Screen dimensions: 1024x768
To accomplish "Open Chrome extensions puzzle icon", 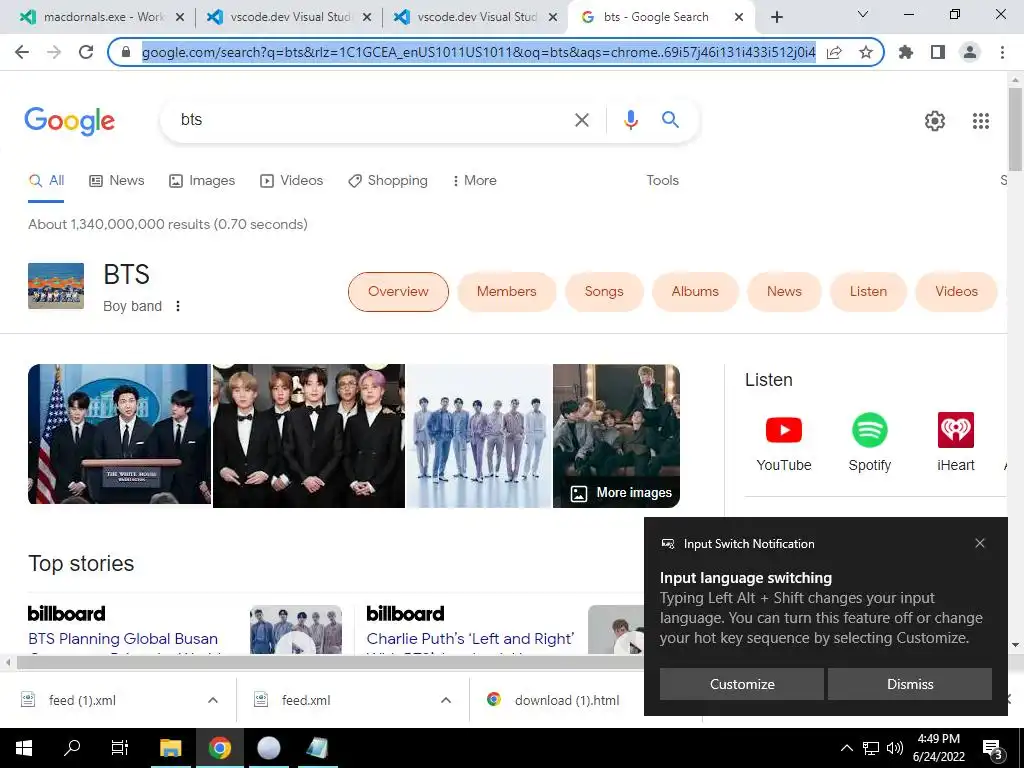I will [906, 52].
